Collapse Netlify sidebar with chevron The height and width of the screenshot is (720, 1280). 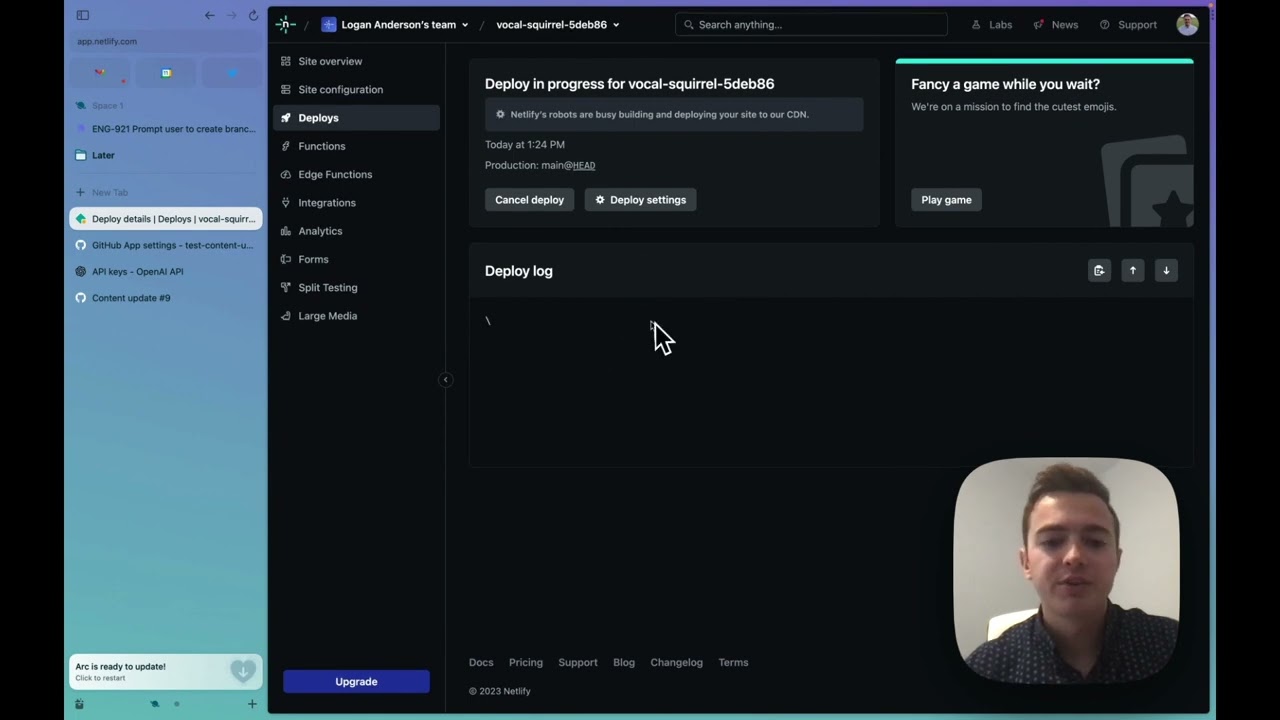tap(446, 379)
